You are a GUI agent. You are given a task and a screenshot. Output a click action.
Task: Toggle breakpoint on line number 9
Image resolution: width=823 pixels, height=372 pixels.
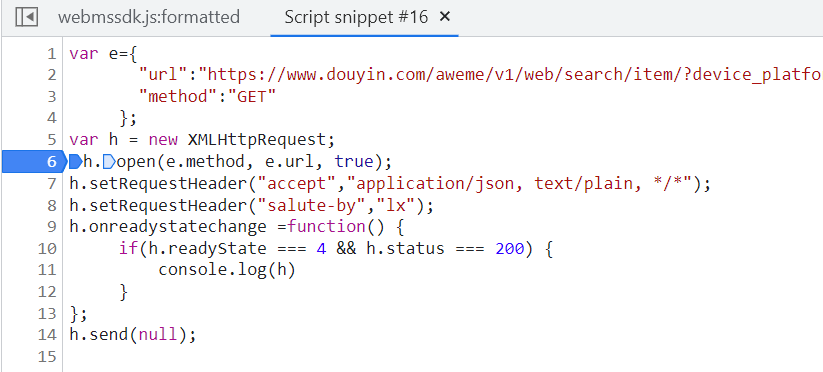(51, 226)
